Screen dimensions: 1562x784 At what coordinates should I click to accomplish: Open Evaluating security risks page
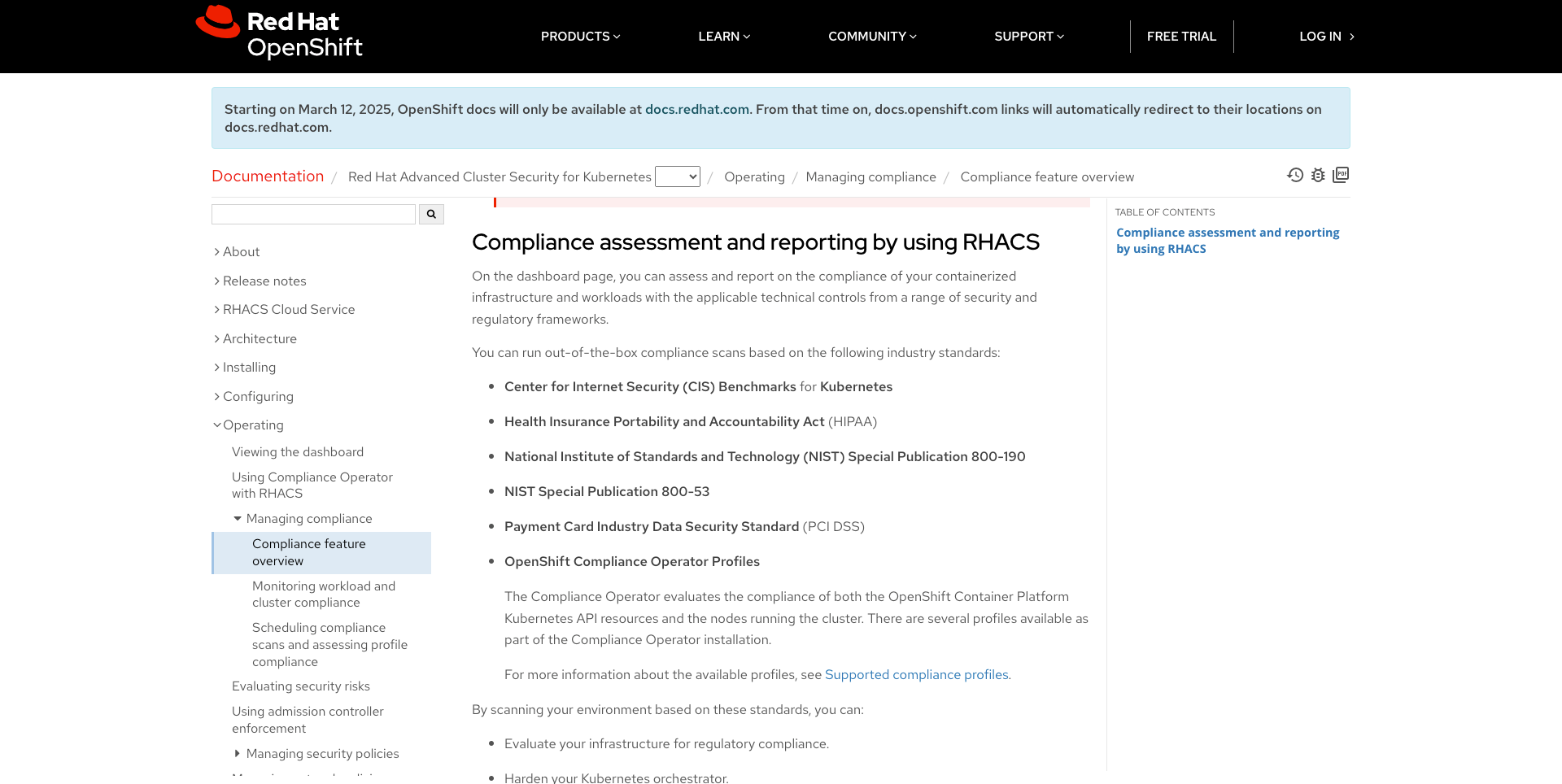301,686
